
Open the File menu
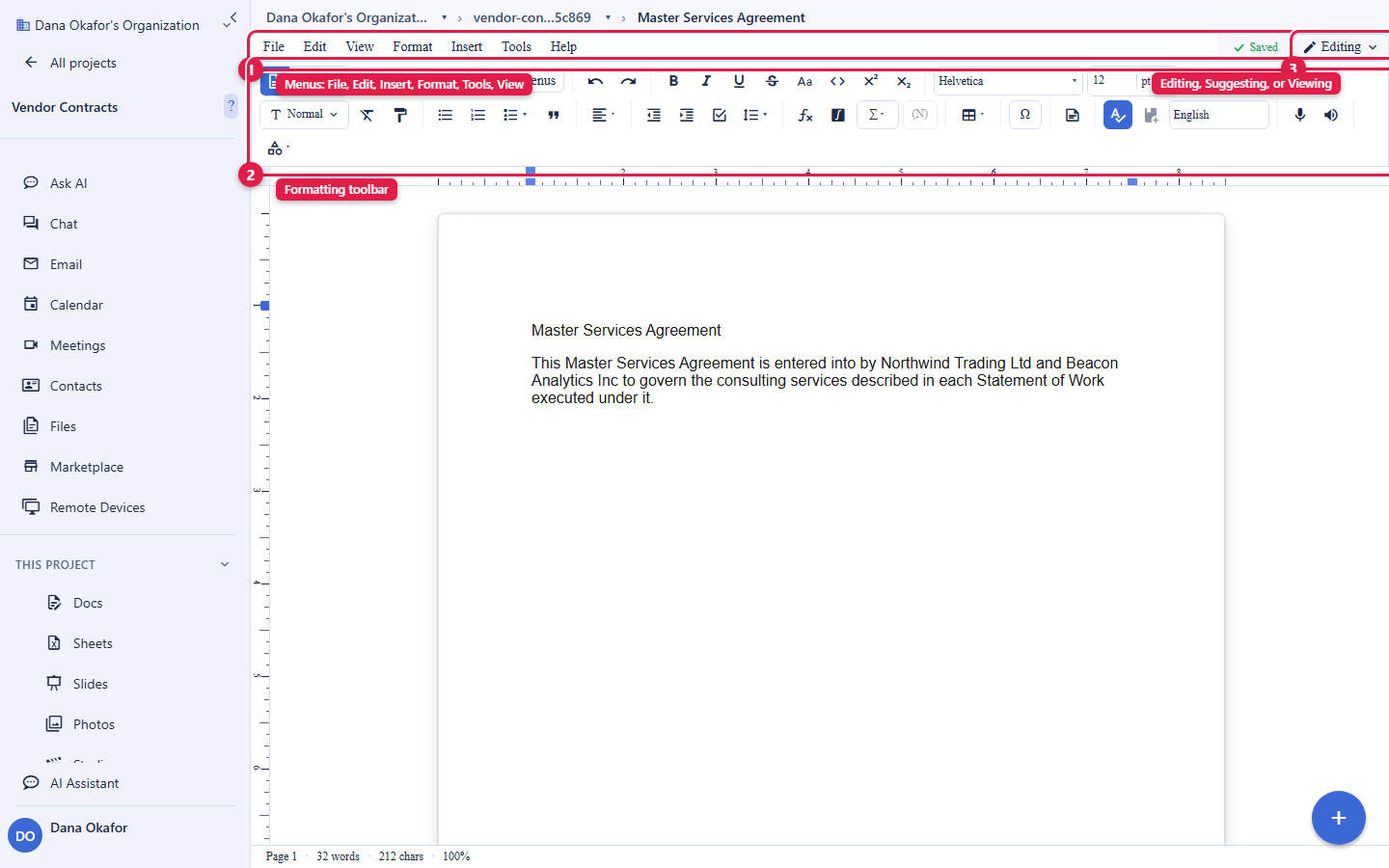click(274, 46)
